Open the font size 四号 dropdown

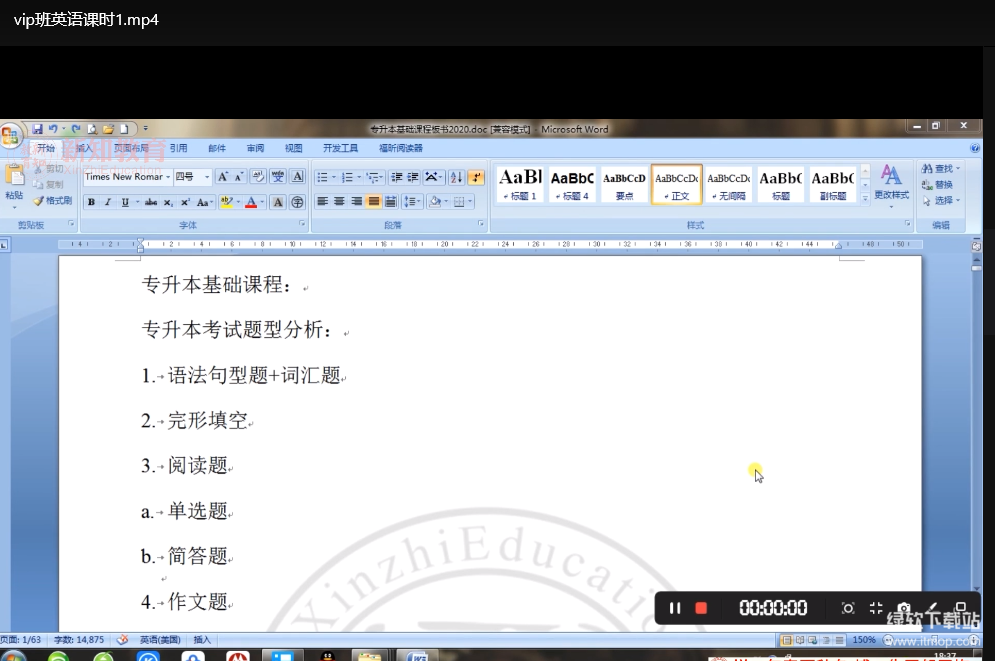tap(207, 176)
